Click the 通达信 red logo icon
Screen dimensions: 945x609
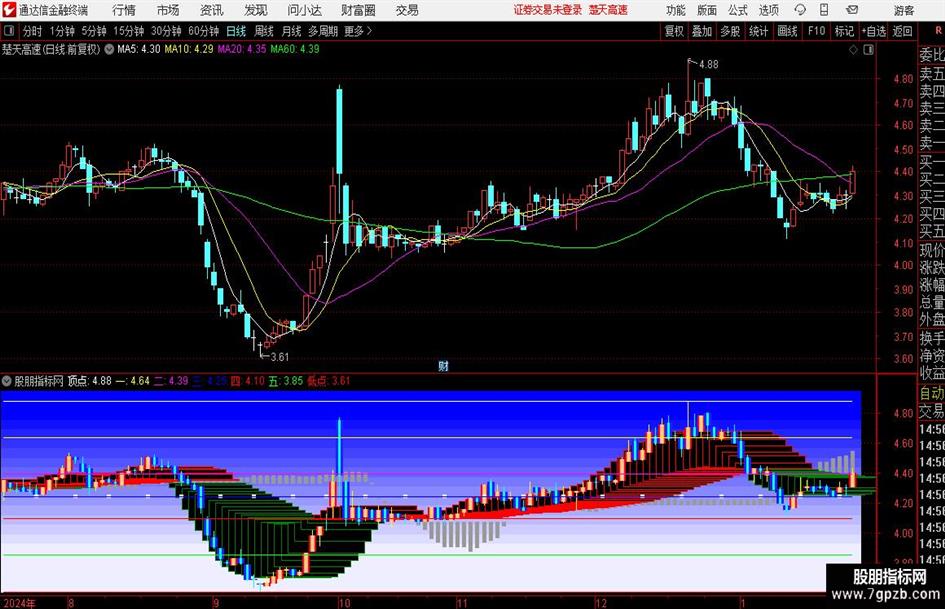pyautogui.click(x=9, y=10)
